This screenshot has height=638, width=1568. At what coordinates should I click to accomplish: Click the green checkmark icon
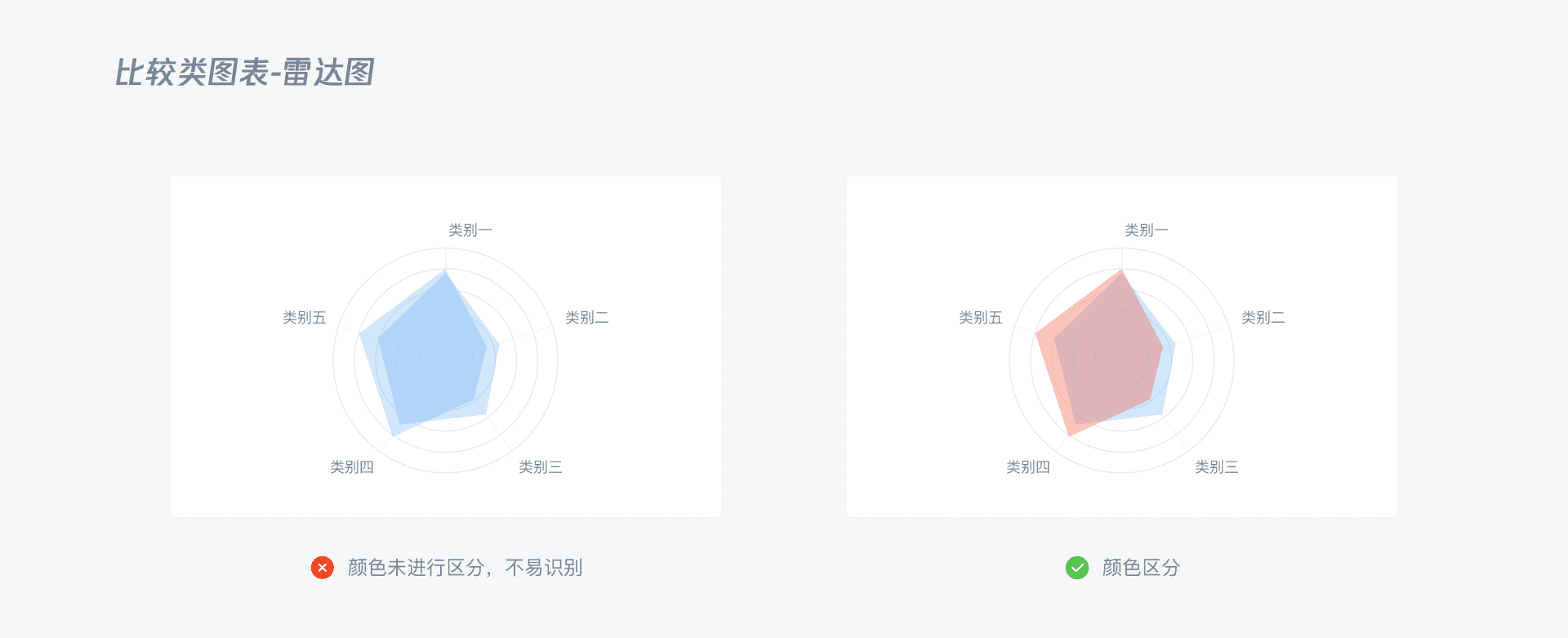1077,568
